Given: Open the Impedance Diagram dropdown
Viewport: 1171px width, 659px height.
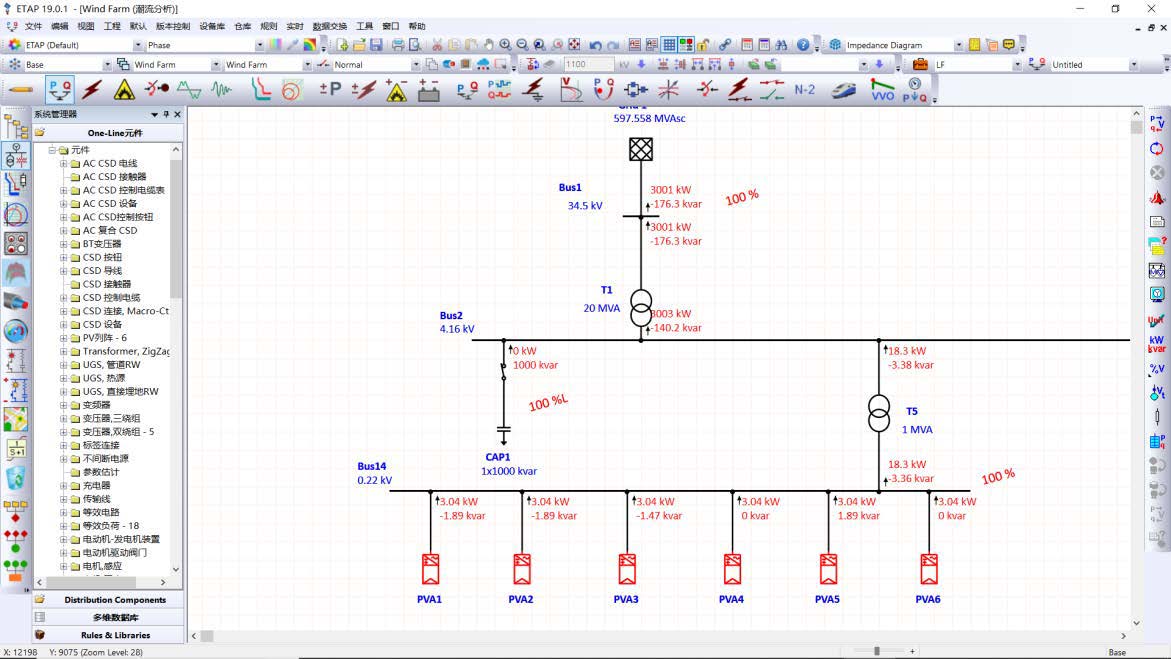Looking at the screenshot, I should (958, 45).
